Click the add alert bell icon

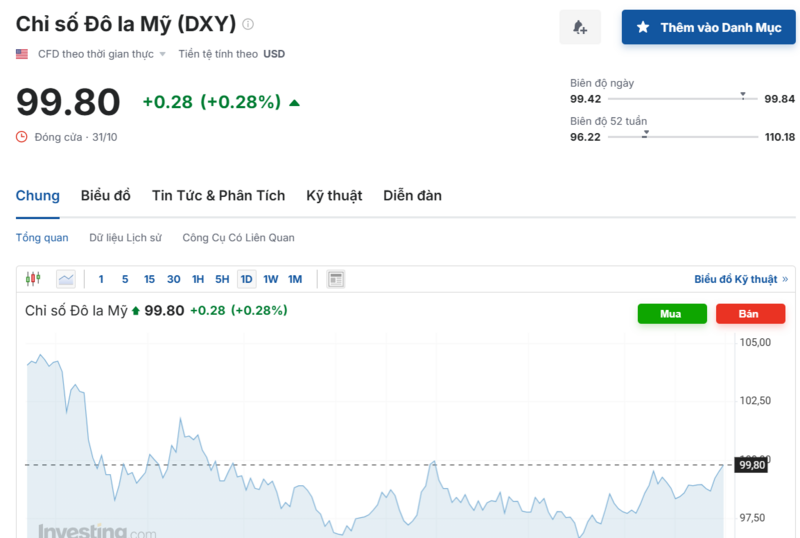click(580, 28)
